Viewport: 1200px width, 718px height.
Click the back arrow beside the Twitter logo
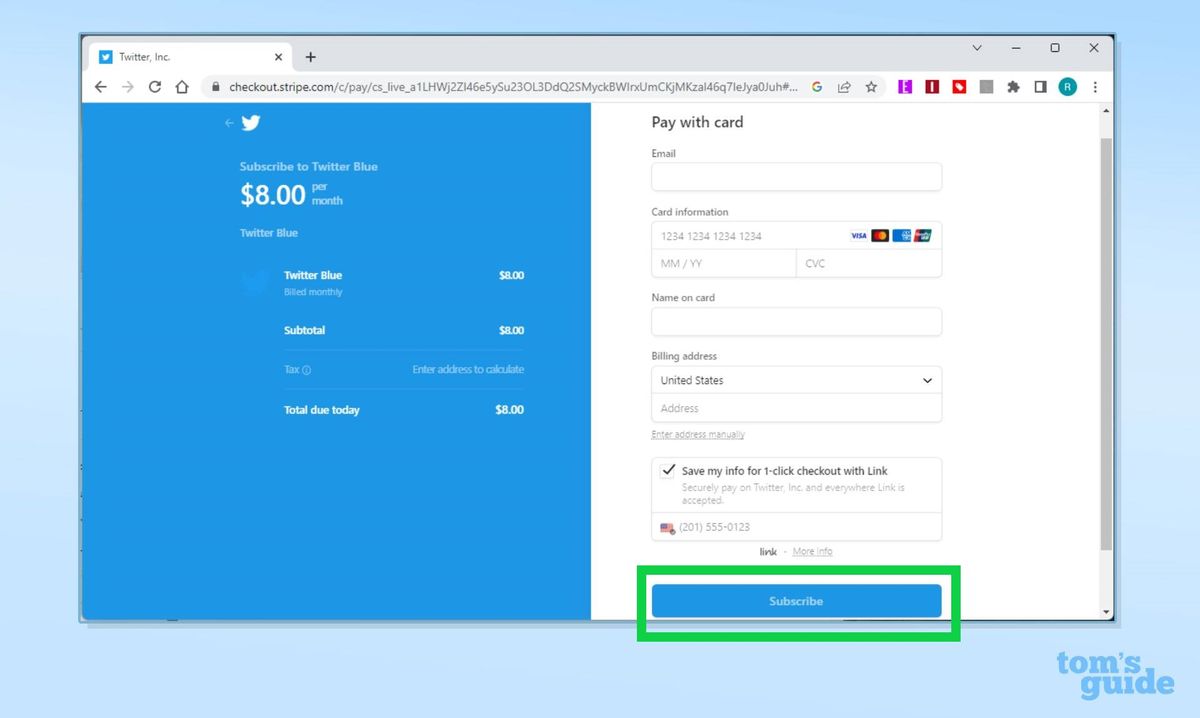point(229,122)
